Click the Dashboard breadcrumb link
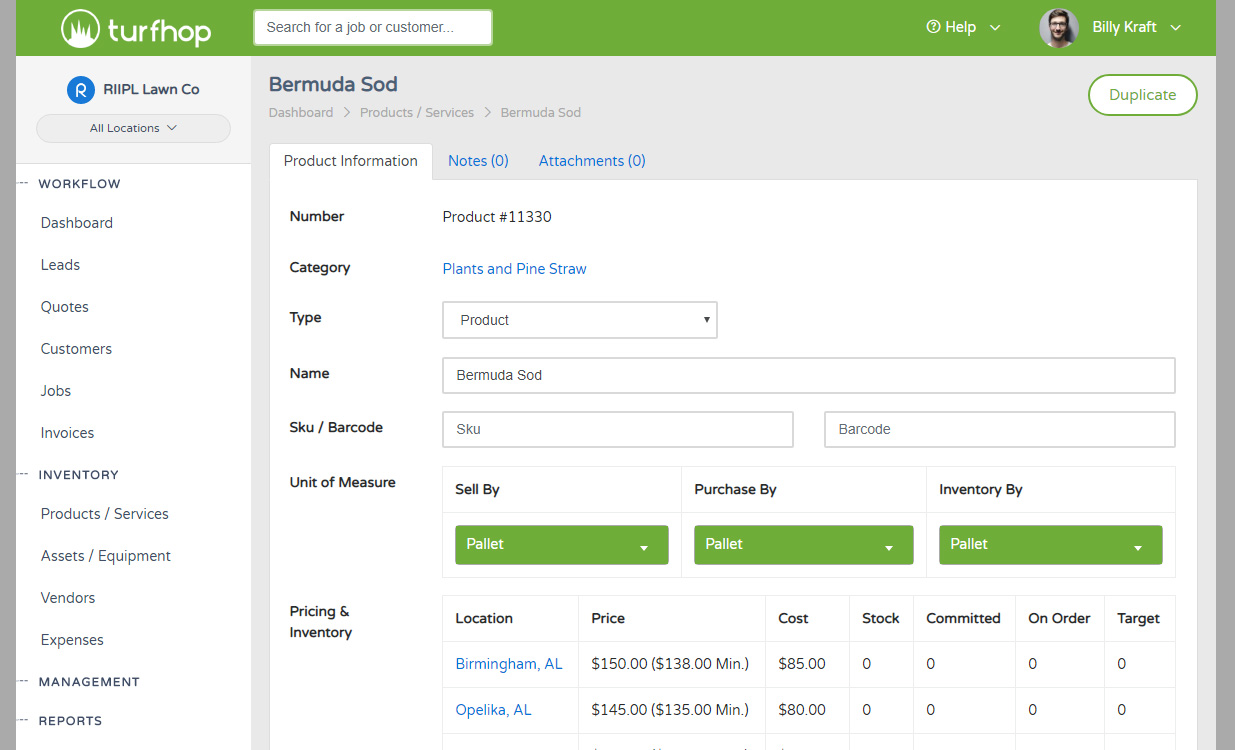 click(301, 112)
